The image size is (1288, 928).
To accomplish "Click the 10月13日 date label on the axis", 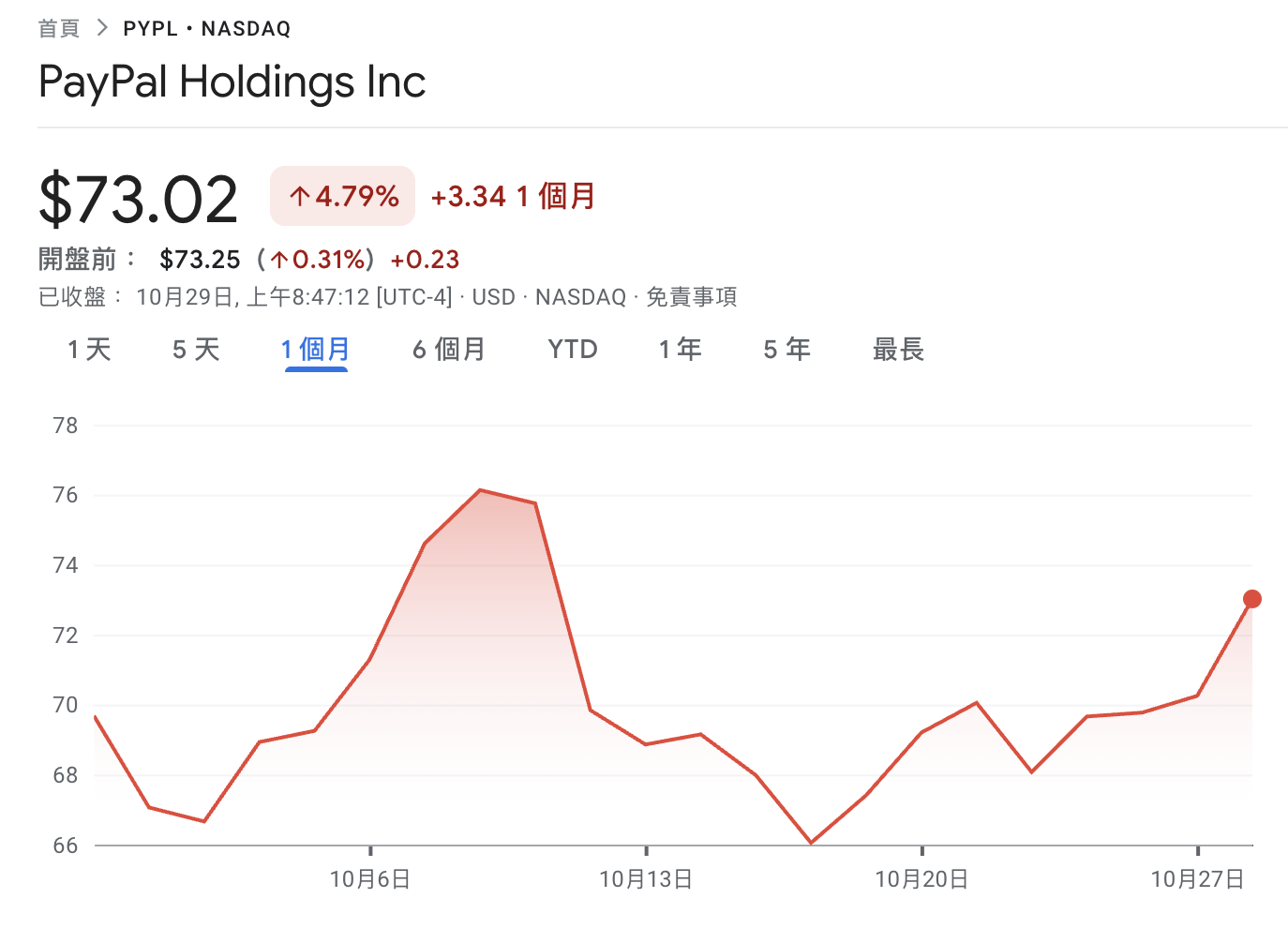I will coord(646,879).
